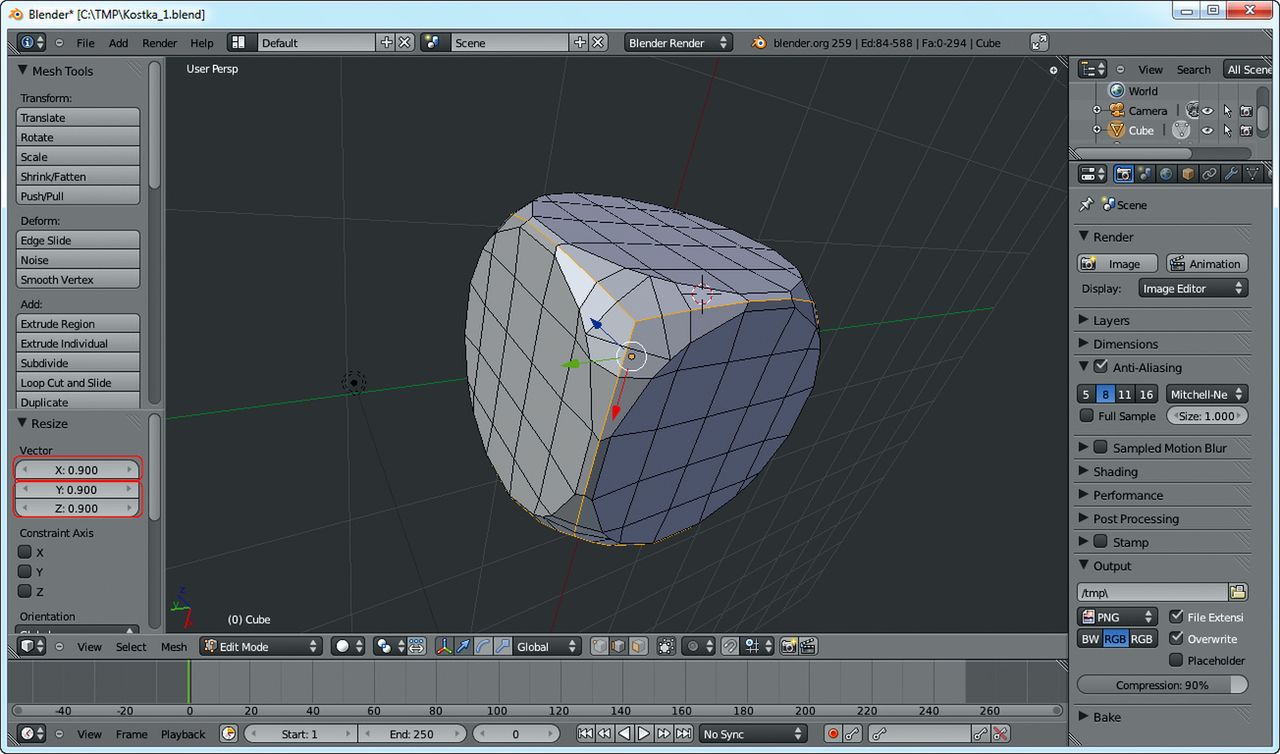1280x754 pixels.
Task: Expand the Camera tree item in outliner
Action: coord(1096,111)
